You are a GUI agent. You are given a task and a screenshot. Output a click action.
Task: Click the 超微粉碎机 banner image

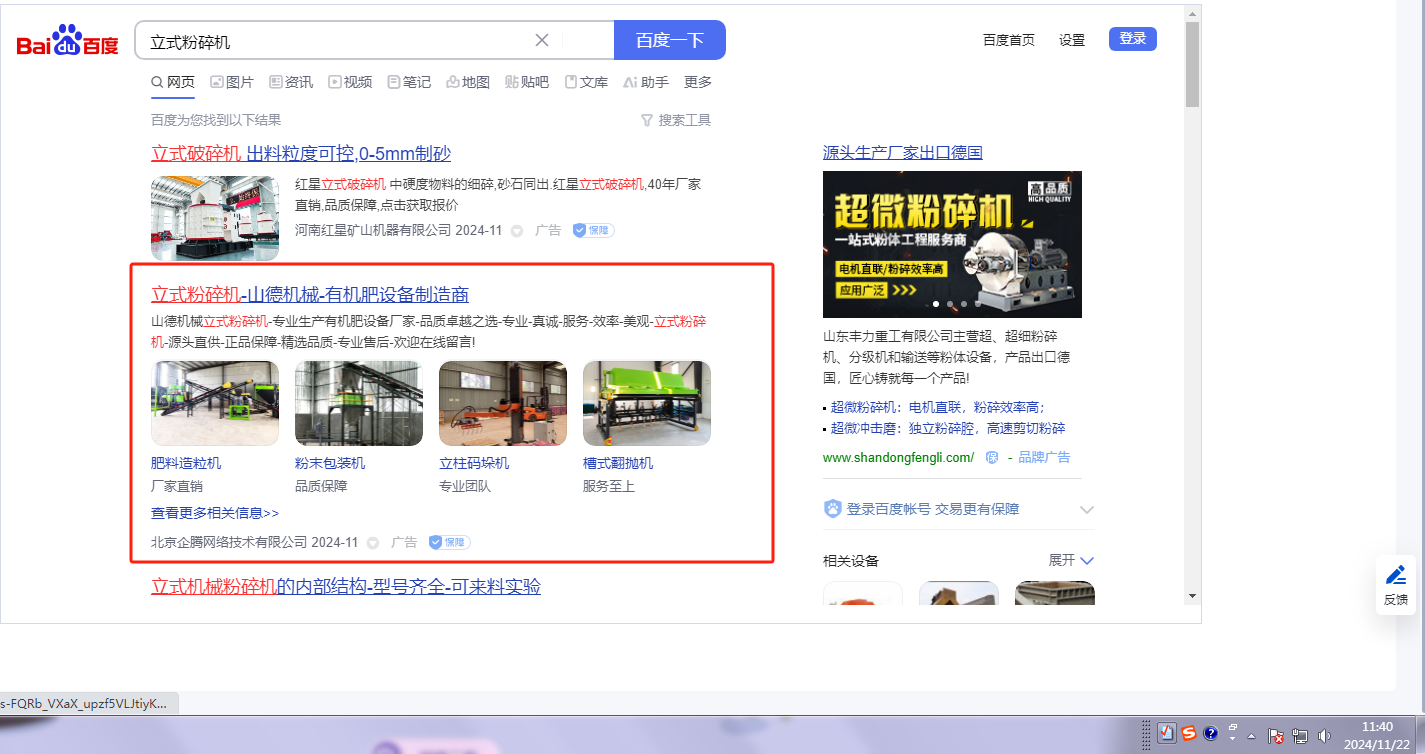pos(952,244)
